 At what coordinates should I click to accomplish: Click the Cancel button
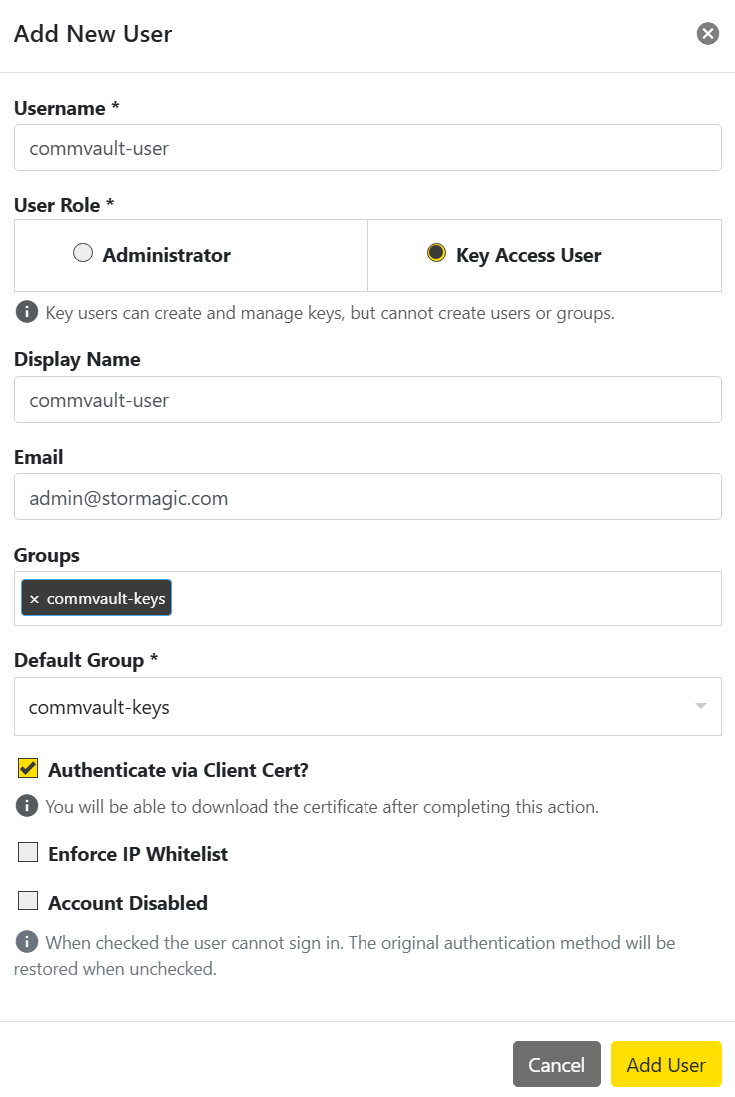pos(557,1064)
